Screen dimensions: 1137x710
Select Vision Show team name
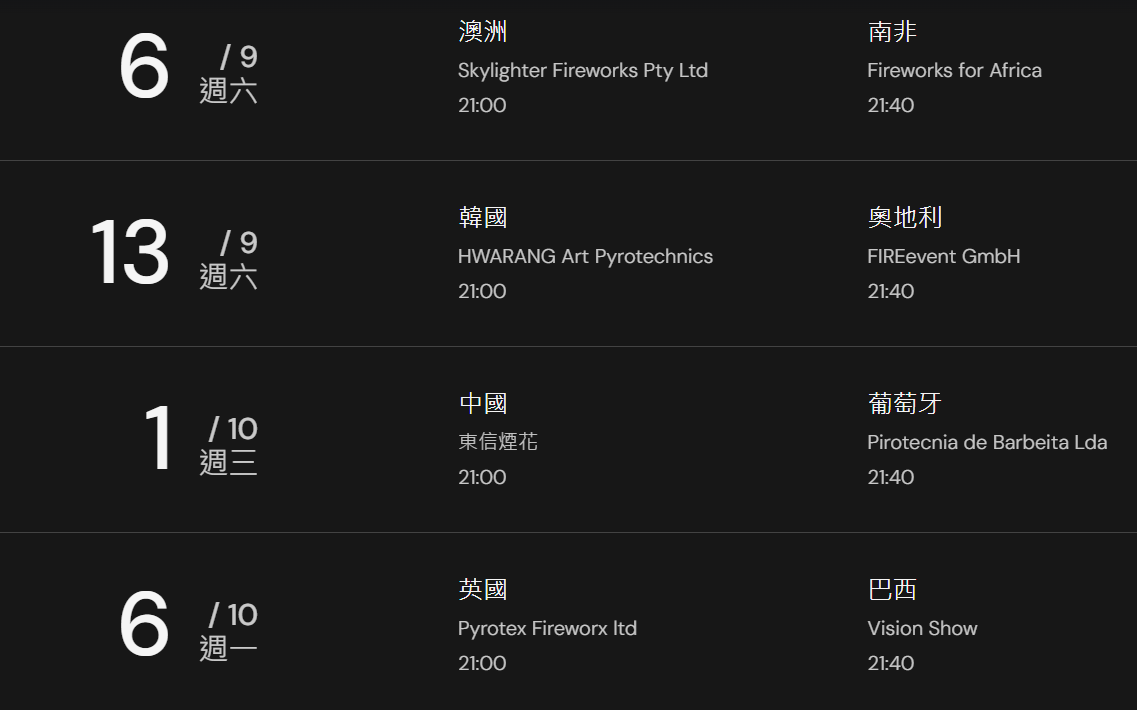tap(922, 629)
